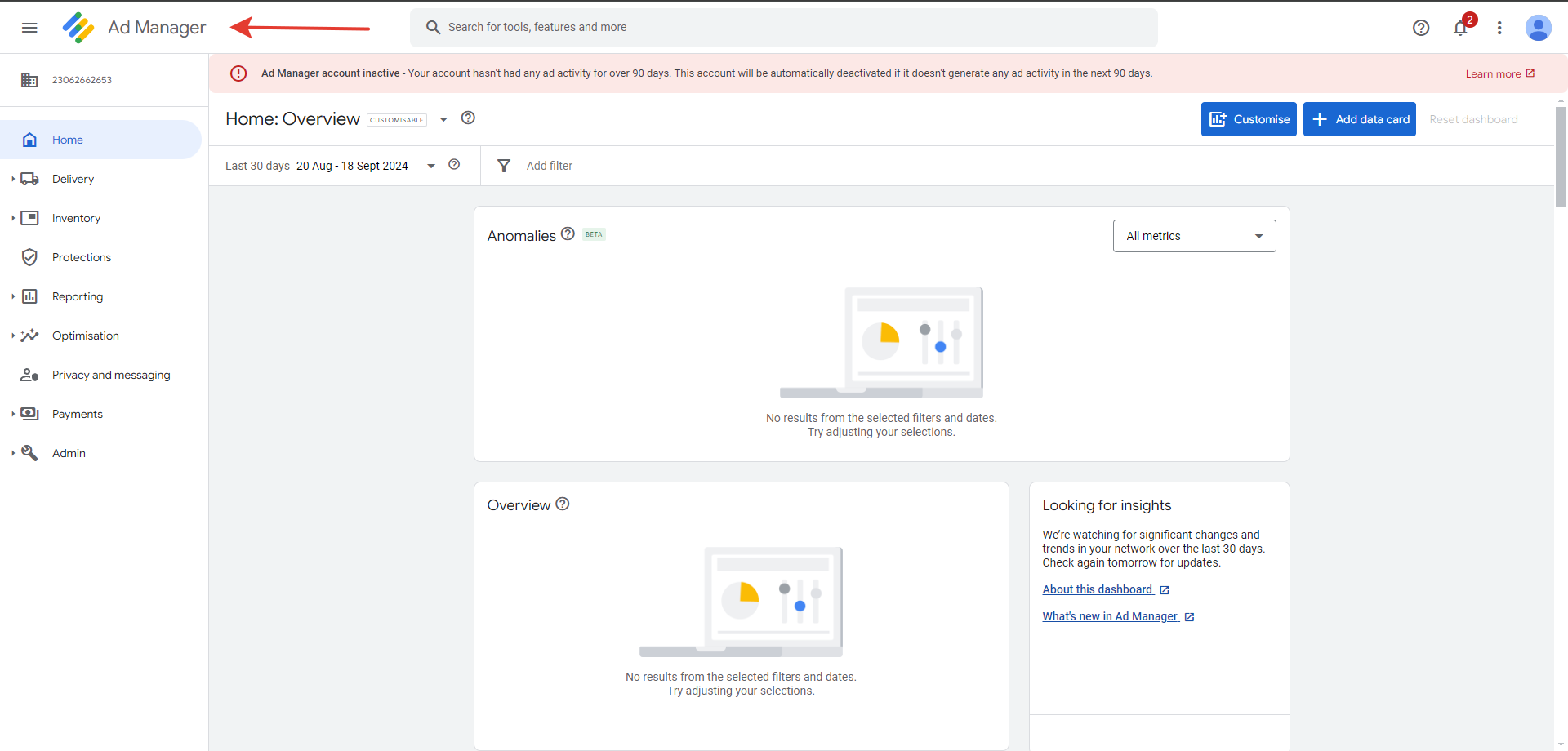Click the red alert icon in banner
The height and width of the screenshot is (751, 1568).
238,73
